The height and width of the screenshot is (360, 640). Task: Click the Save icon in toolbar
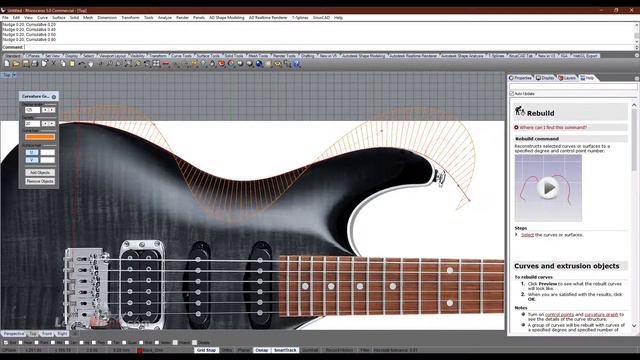25,64
